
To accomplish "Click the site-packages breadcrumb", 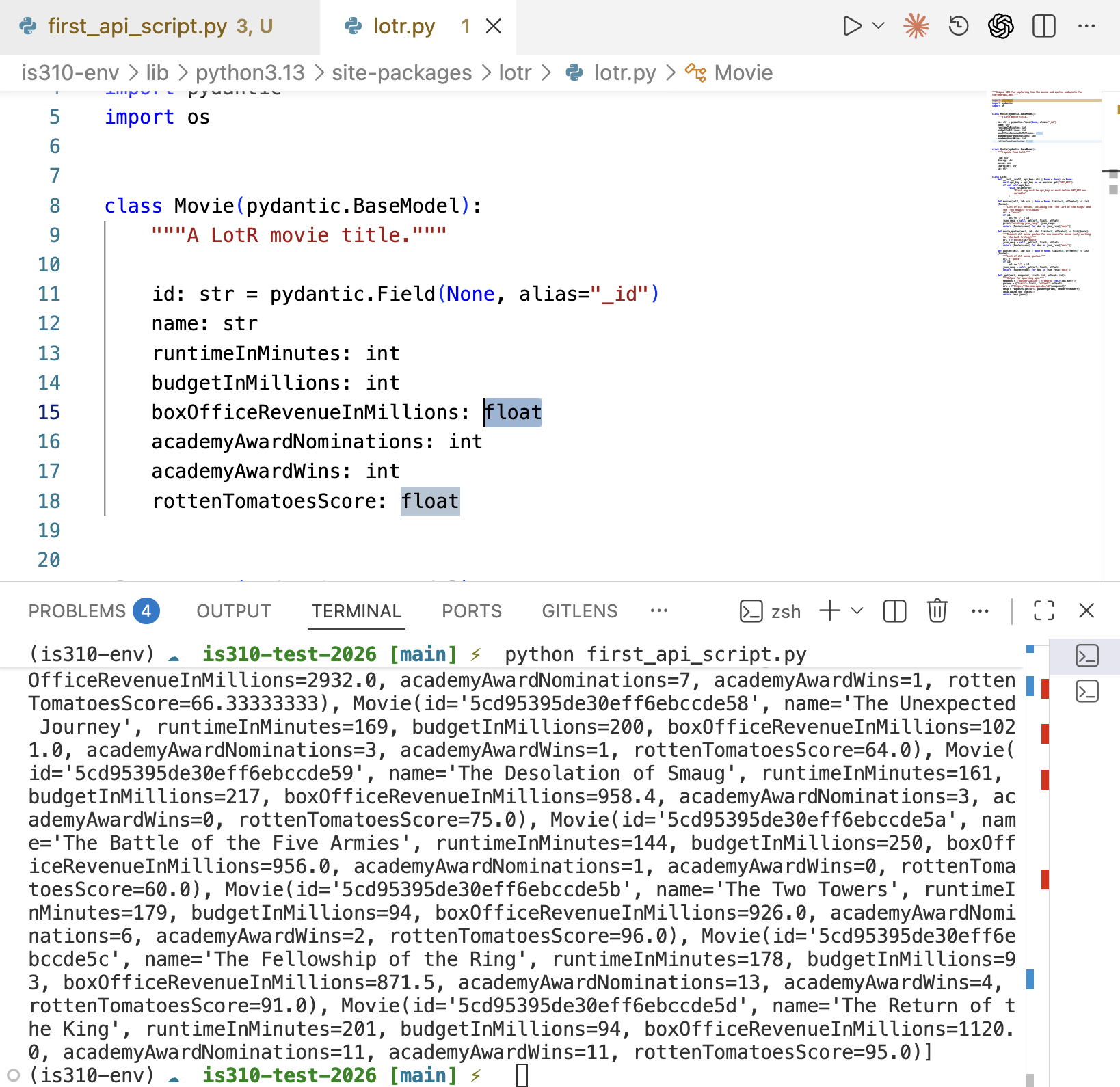I will pyautogui.click(x=401, y=72).
